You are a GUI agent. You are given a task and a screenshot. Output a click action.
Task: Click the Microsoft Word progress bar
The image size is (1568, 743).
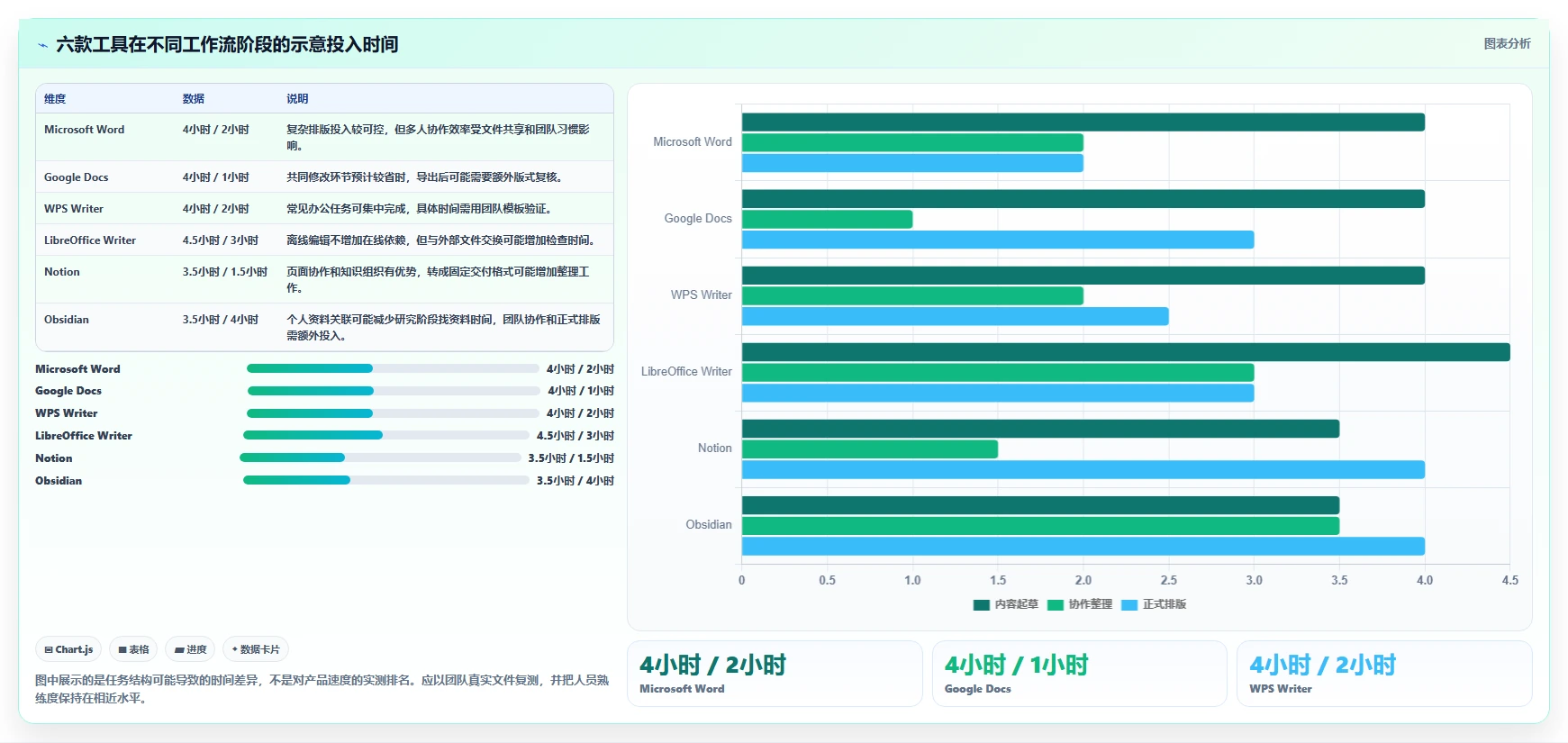pyautogui.click(x=393, y=368)
